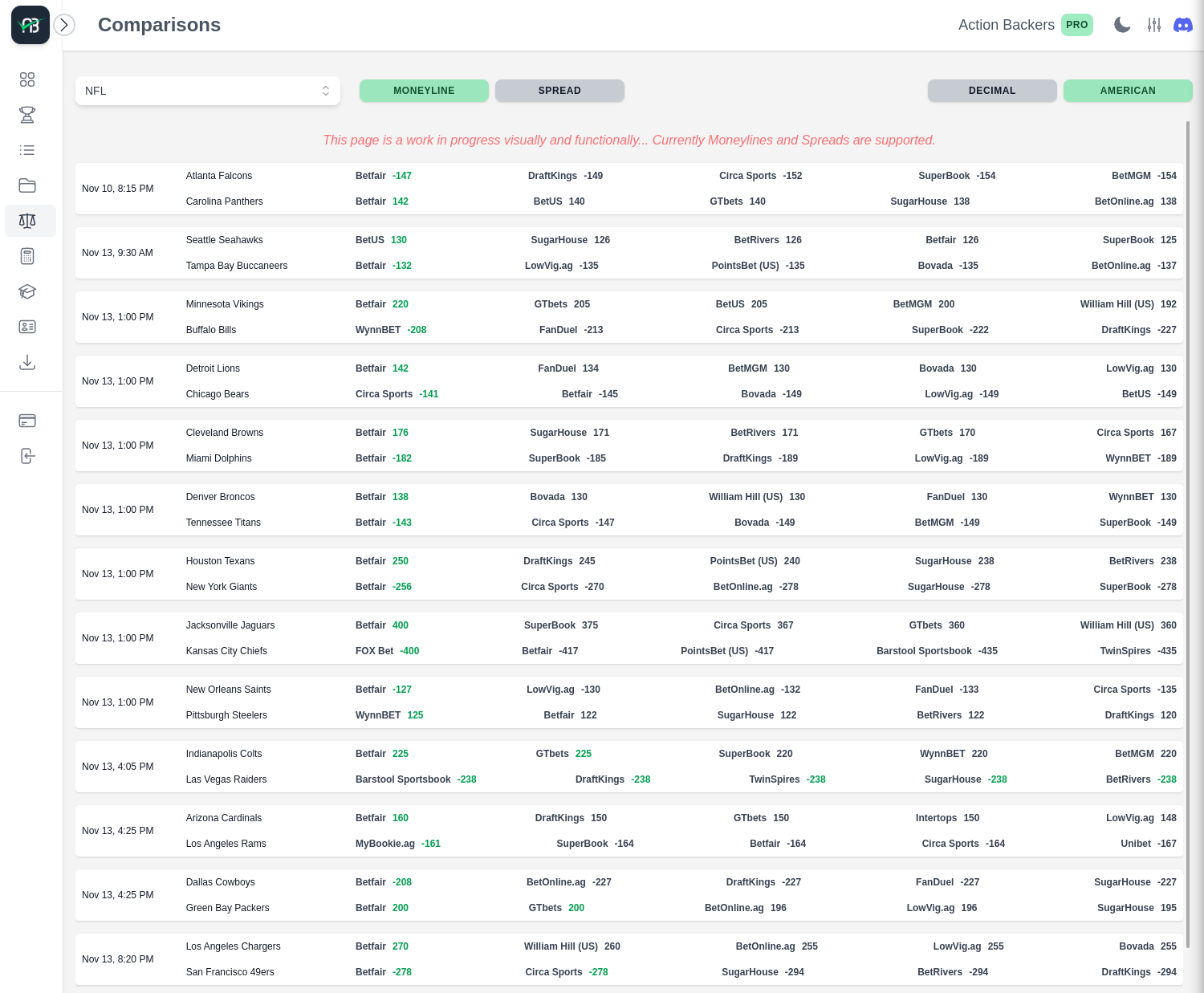Click Seattle Seahawks team name

pyautogui.click(x=225, y=240)
